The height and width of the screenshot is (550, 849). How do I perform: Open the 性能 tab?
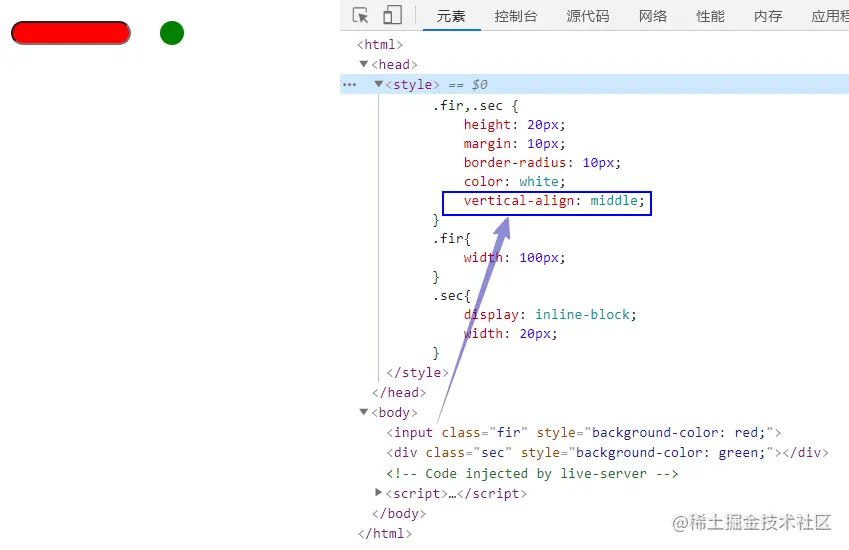coord(710,16)
